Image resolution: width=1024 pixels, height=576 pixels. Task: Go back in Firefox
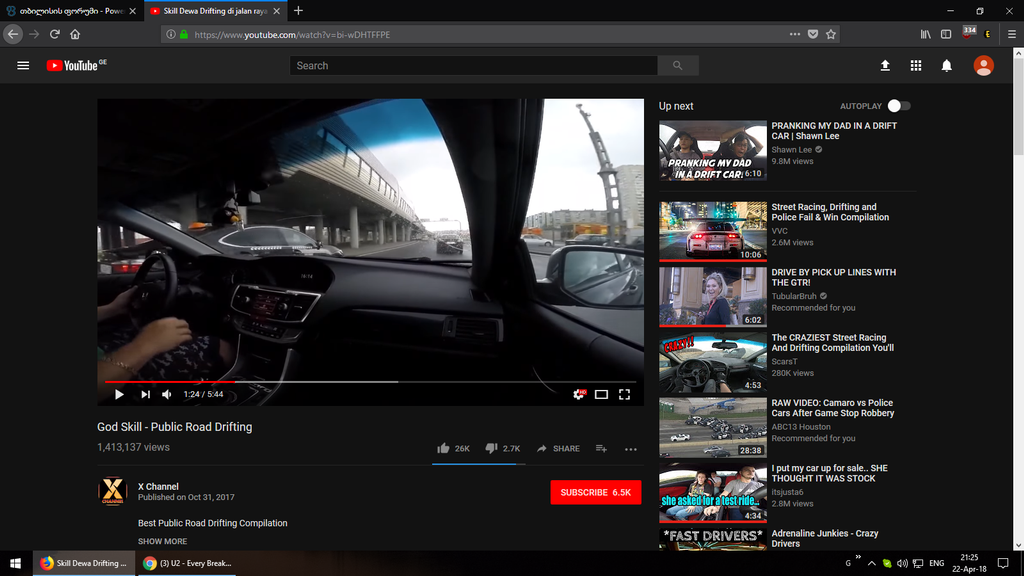[13, 34]
